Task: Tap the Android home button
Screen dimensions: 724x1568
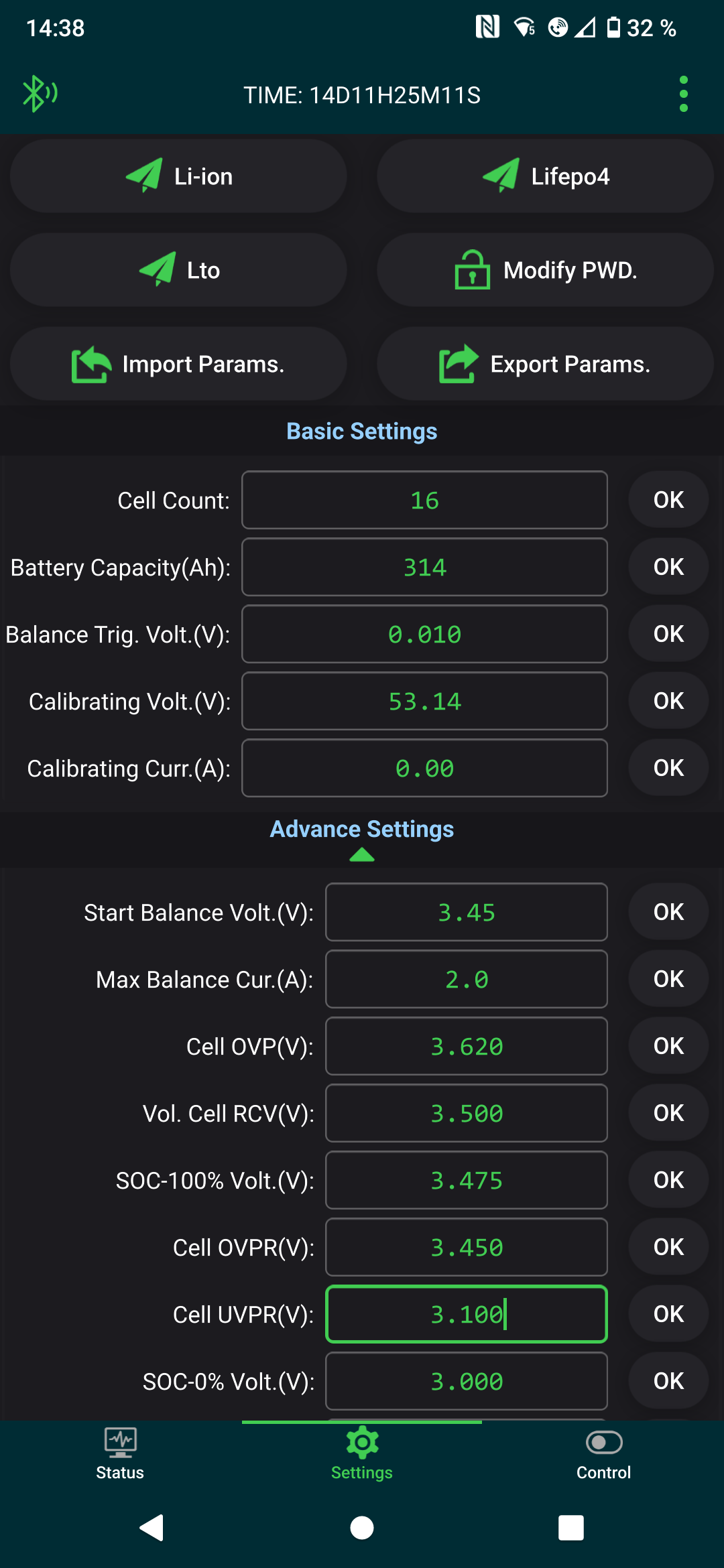Action: point(362,1528)
